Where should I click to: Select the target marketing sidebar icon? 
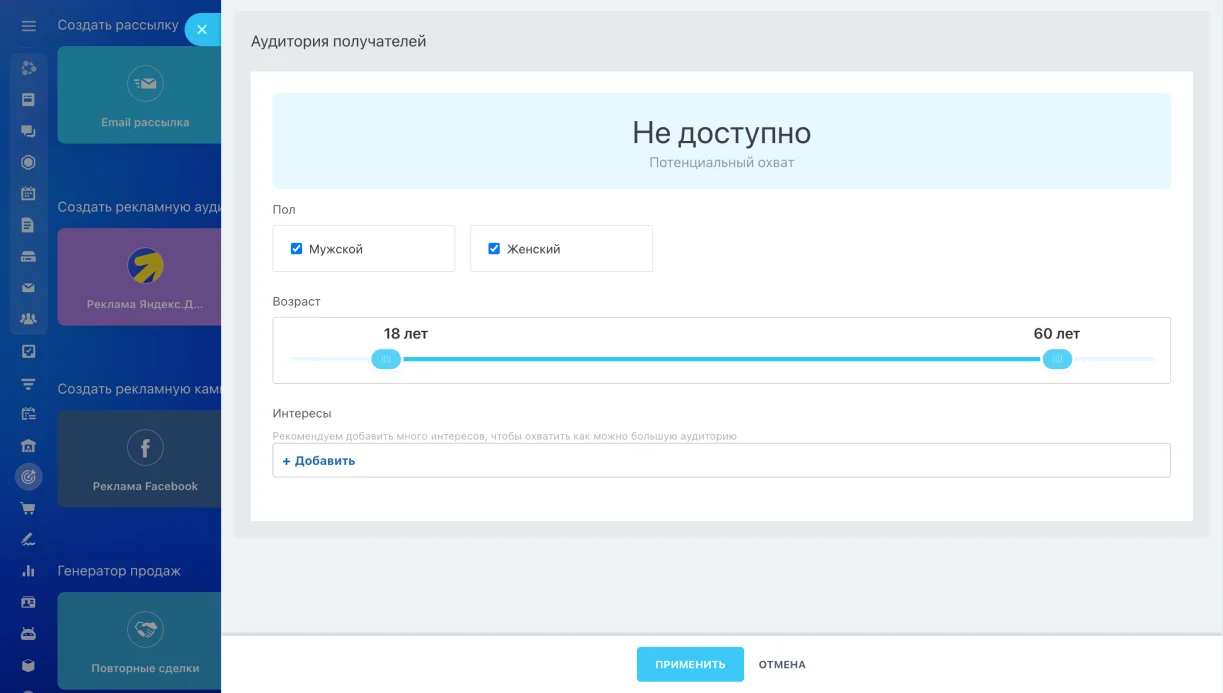[28, 477]
